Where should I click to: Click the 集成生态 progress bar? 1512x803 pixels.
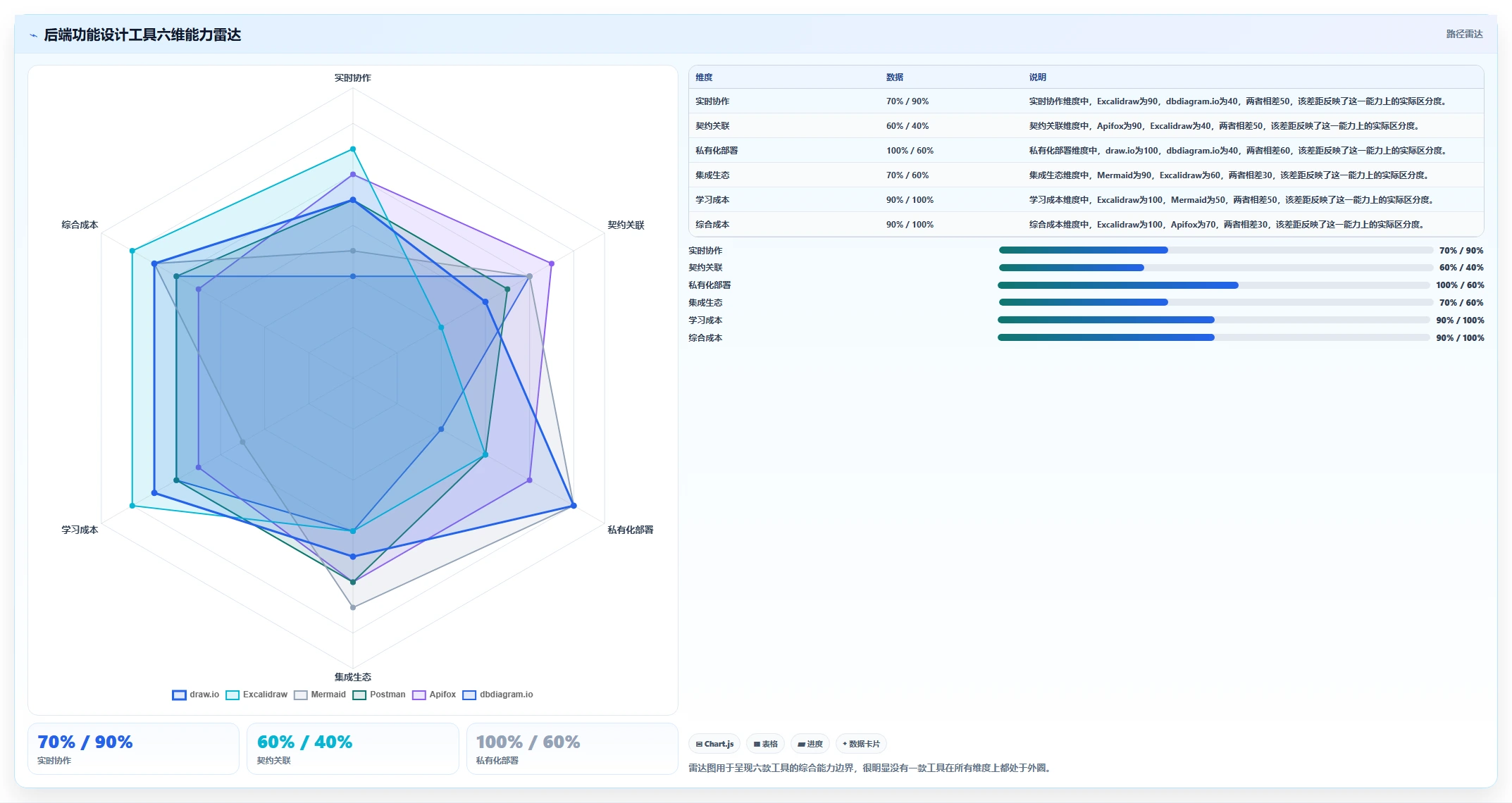[1215, 302]
